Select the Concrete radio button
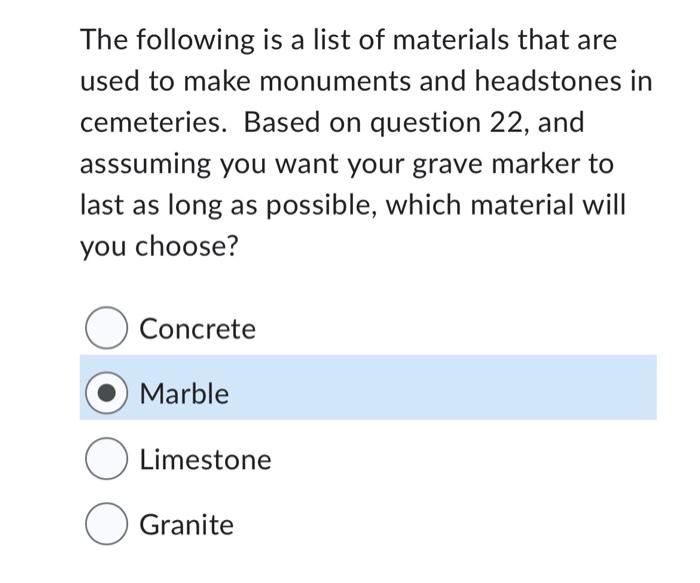The image size is (700, 583). pos(106,328)
